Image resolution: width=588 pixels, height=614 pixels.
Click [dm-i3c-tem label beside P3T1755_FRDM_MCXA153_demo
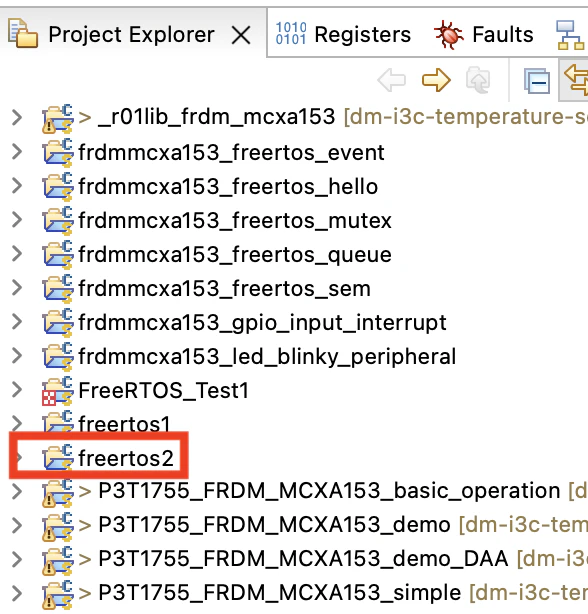tap(523, 525)
